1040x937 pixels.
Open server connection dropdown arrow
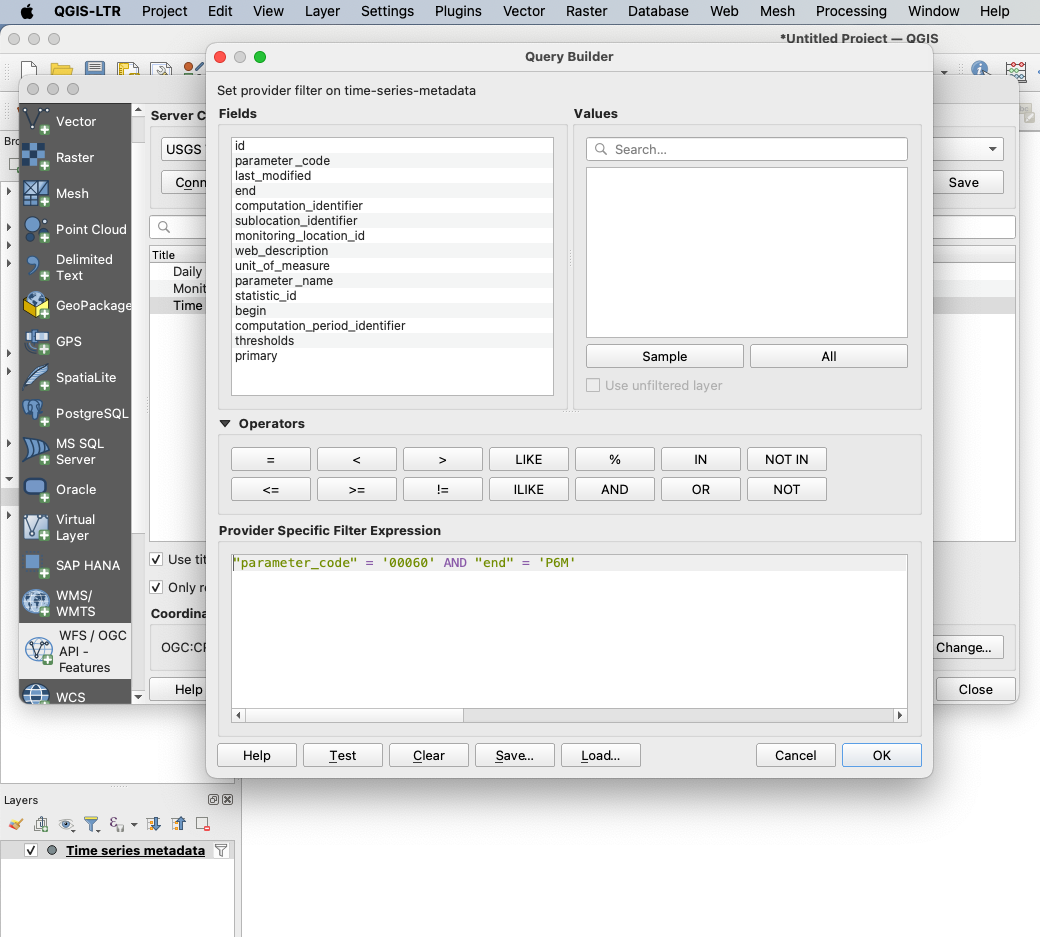[x=992, y=149]
